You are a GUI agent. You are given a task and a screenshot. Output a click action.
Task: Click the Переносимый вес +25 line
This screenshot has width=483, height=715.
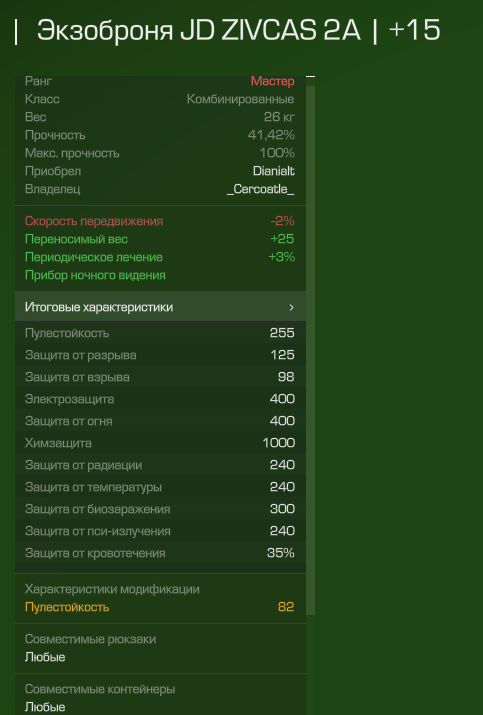160,239
